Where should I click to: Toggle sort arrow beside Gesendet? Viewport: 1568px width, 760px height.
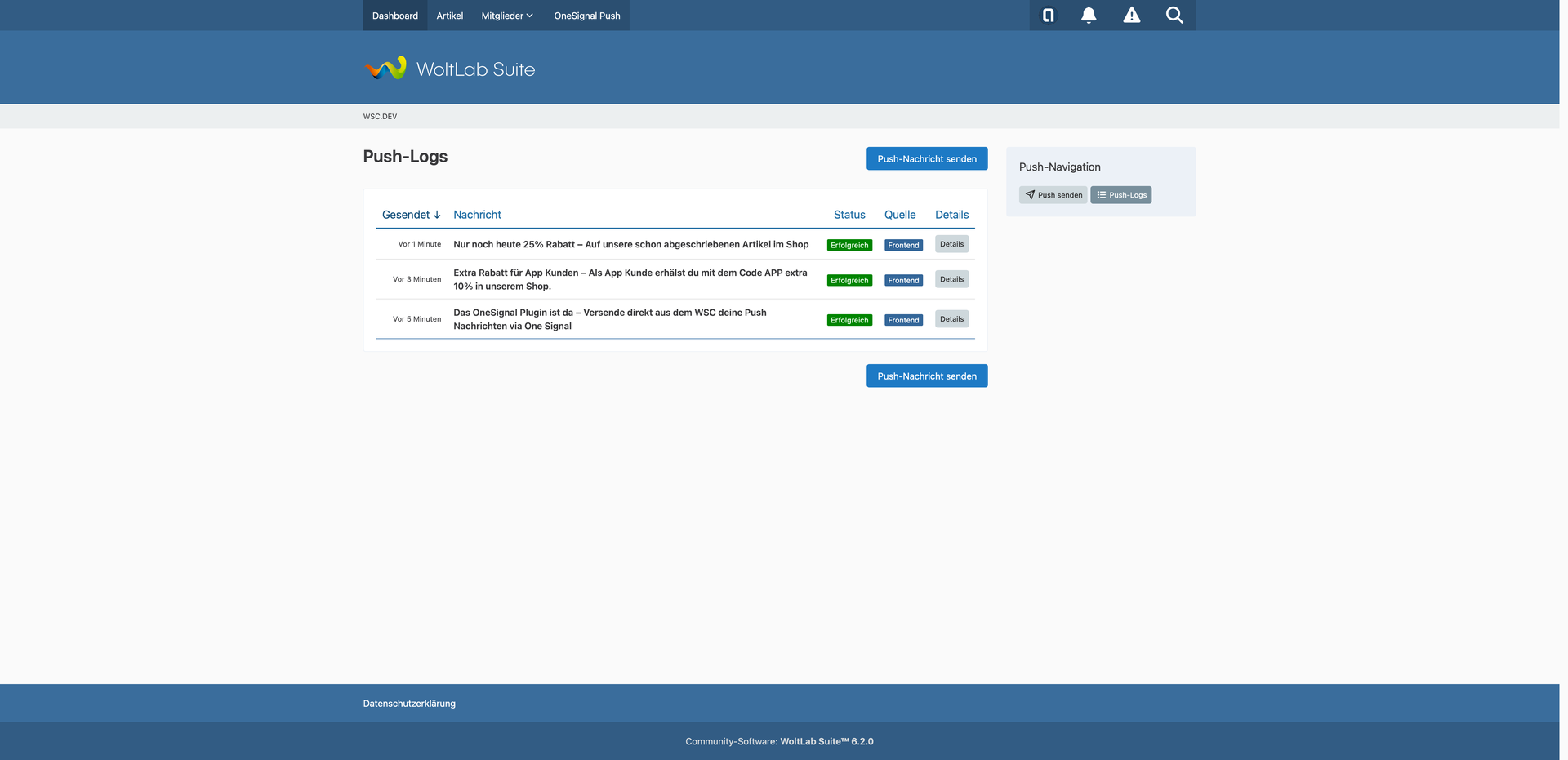(x=437, y=215)
